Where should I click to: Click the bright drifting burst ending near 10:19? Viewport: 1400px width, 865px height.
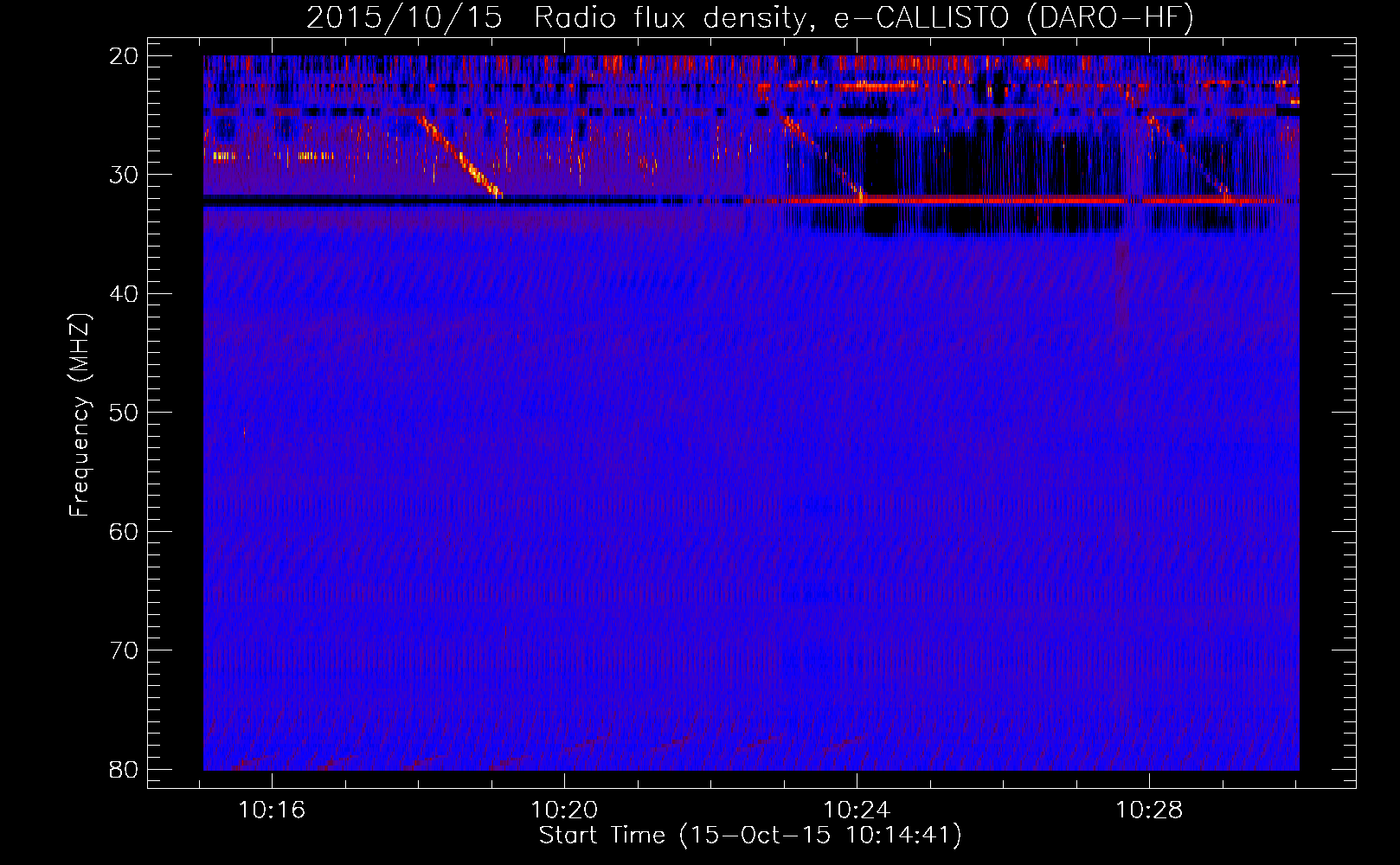[x=460, y=157]
